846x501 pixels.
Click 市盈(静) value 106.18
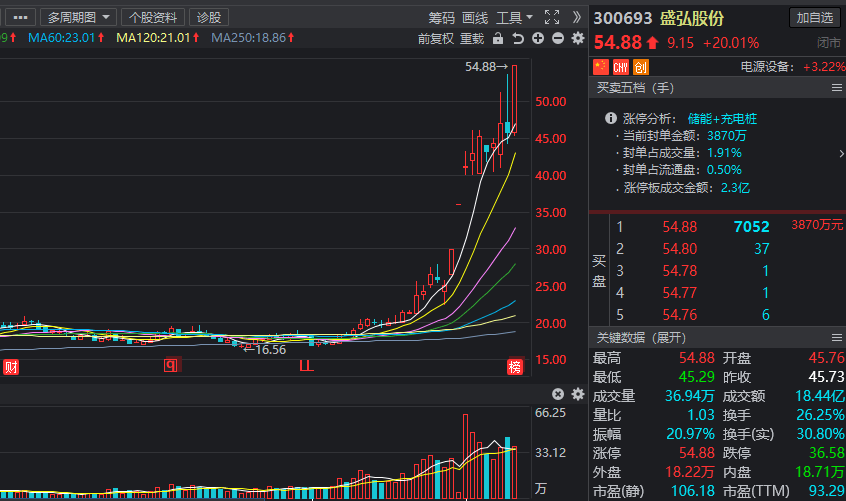(692, 491)
